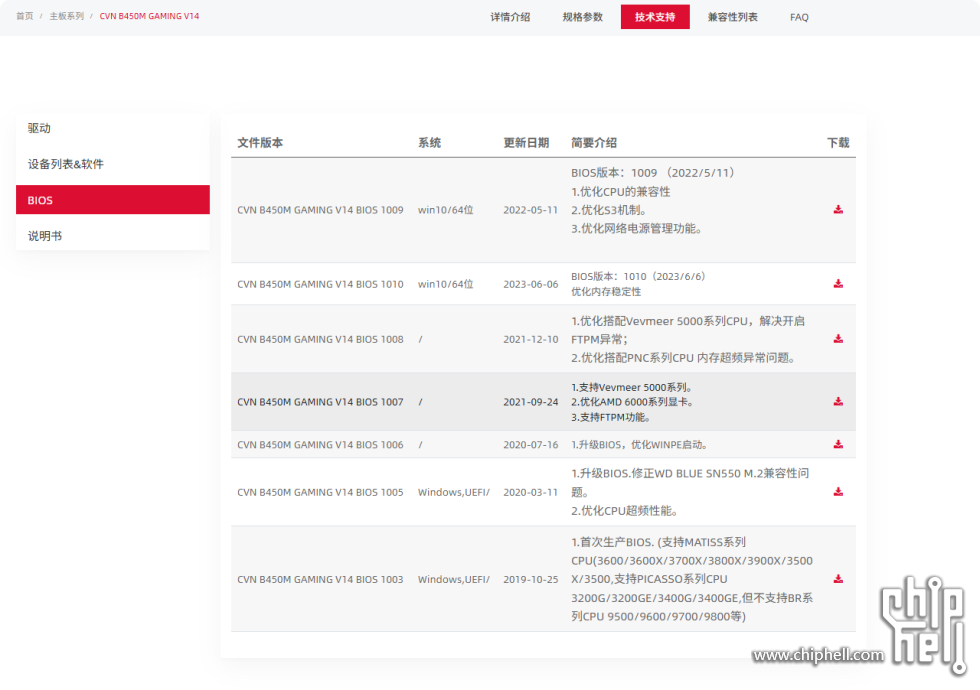The image size is (980, 690).
Task: Select 说明书 in the sidebar
Action: (x=112, y=236)
